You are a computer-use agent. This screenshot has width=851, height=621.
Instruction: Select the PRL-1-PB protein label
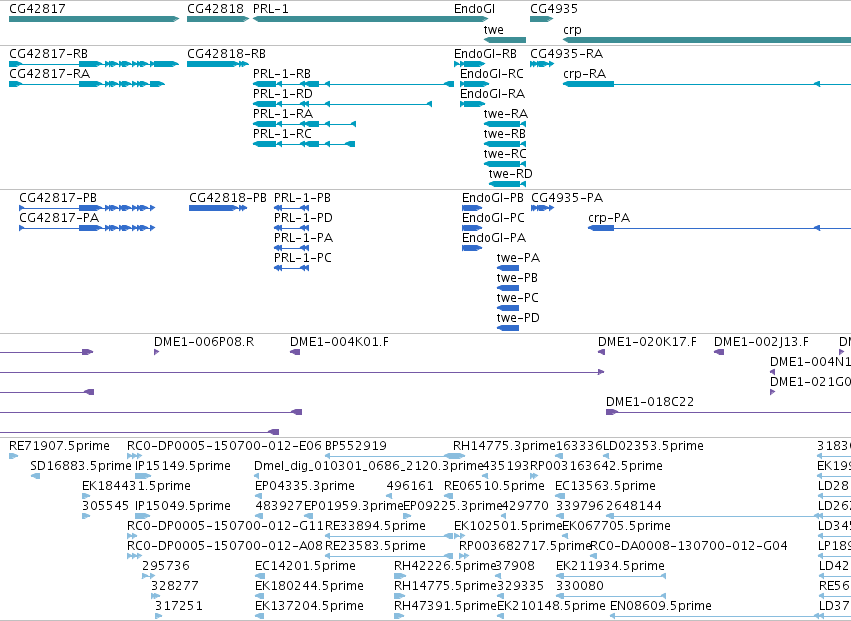(302, 198)
